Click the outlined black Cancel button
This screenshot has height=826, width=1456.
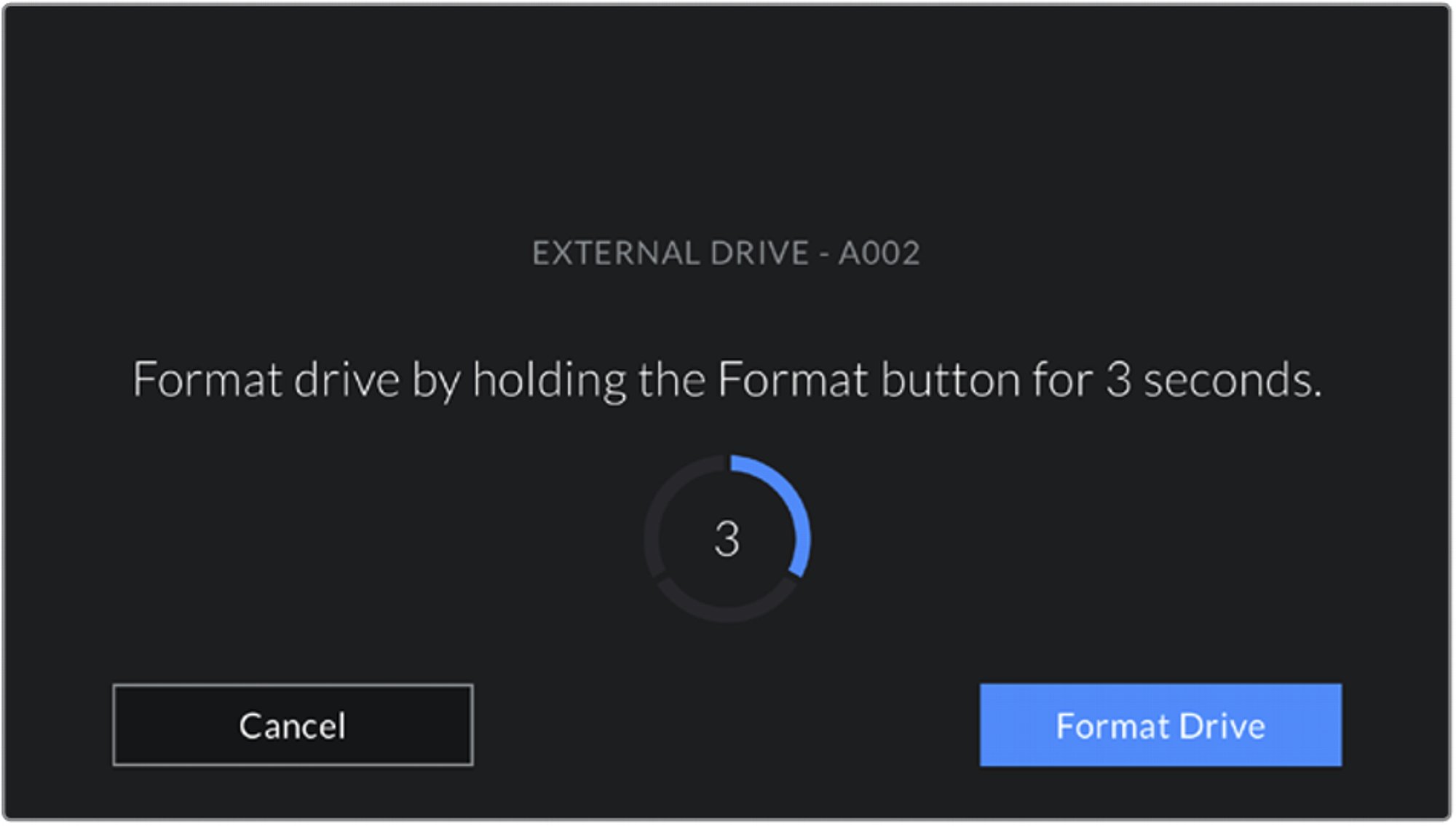click(x=293, y=725)
